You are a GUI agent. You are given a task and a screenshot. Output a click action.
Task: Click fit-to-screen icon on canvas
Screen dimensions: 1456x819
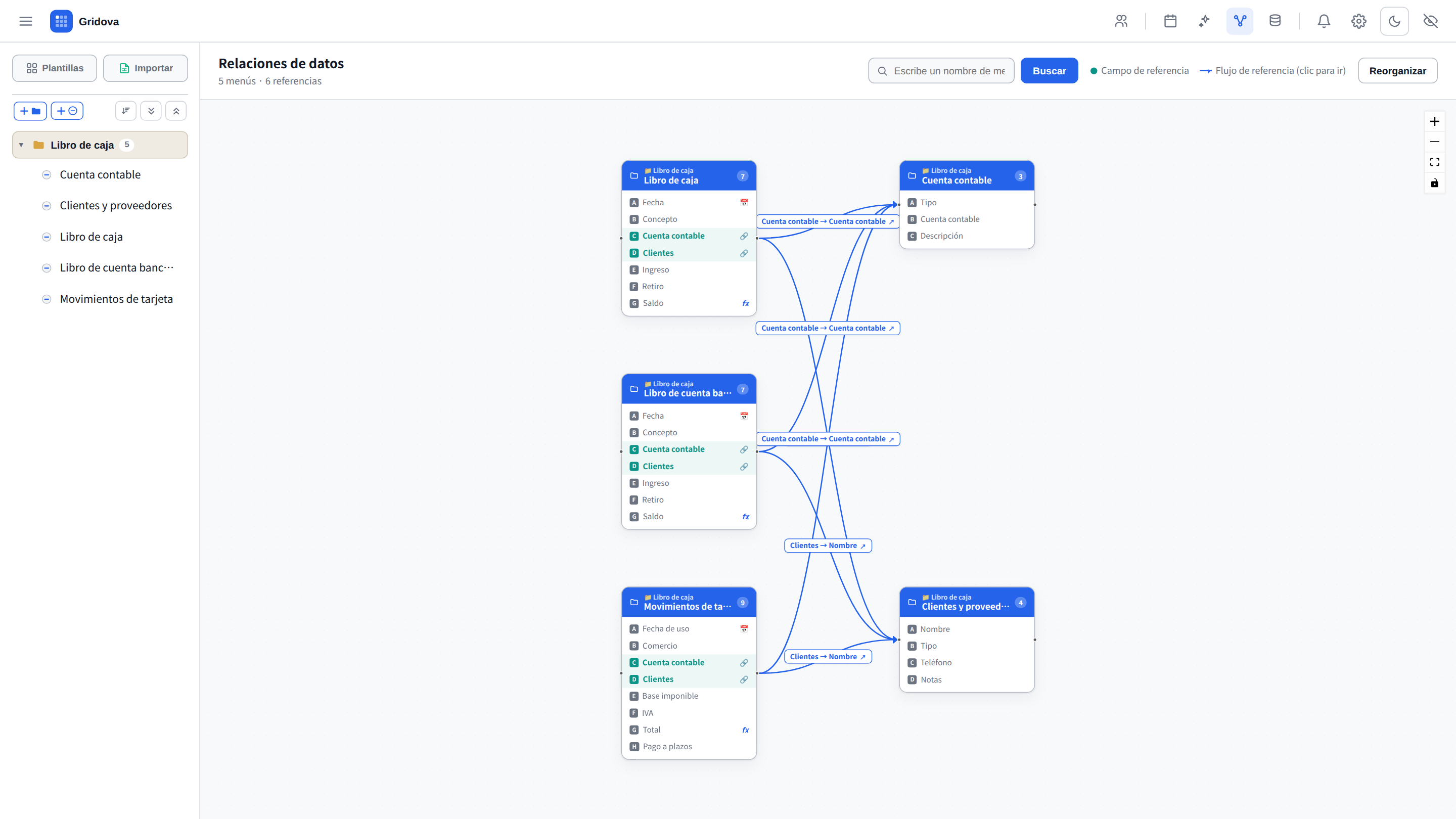(x=1435, y=162)
